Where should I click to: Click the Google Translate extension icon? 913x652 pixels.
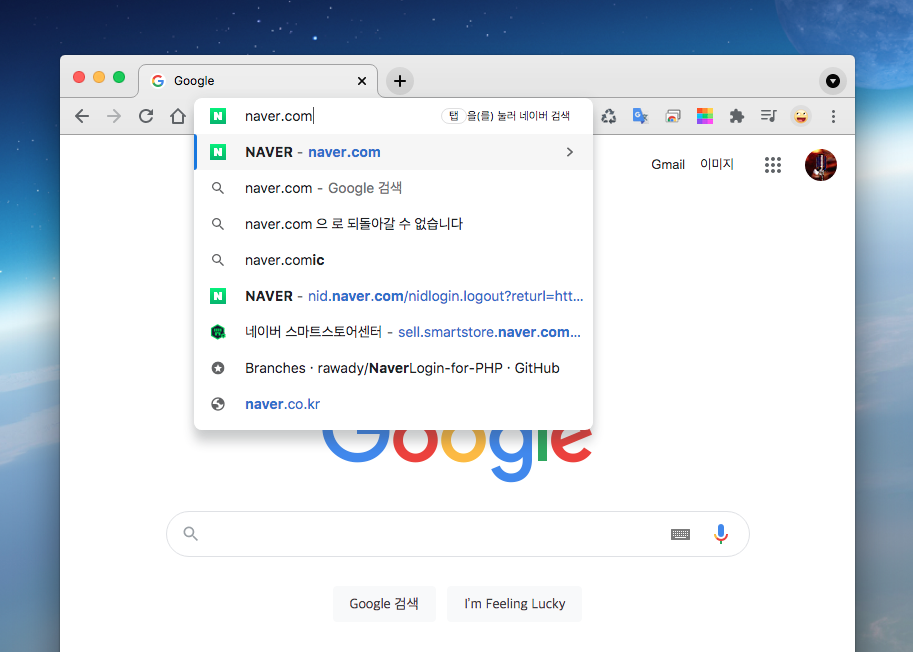coord(640,116)
